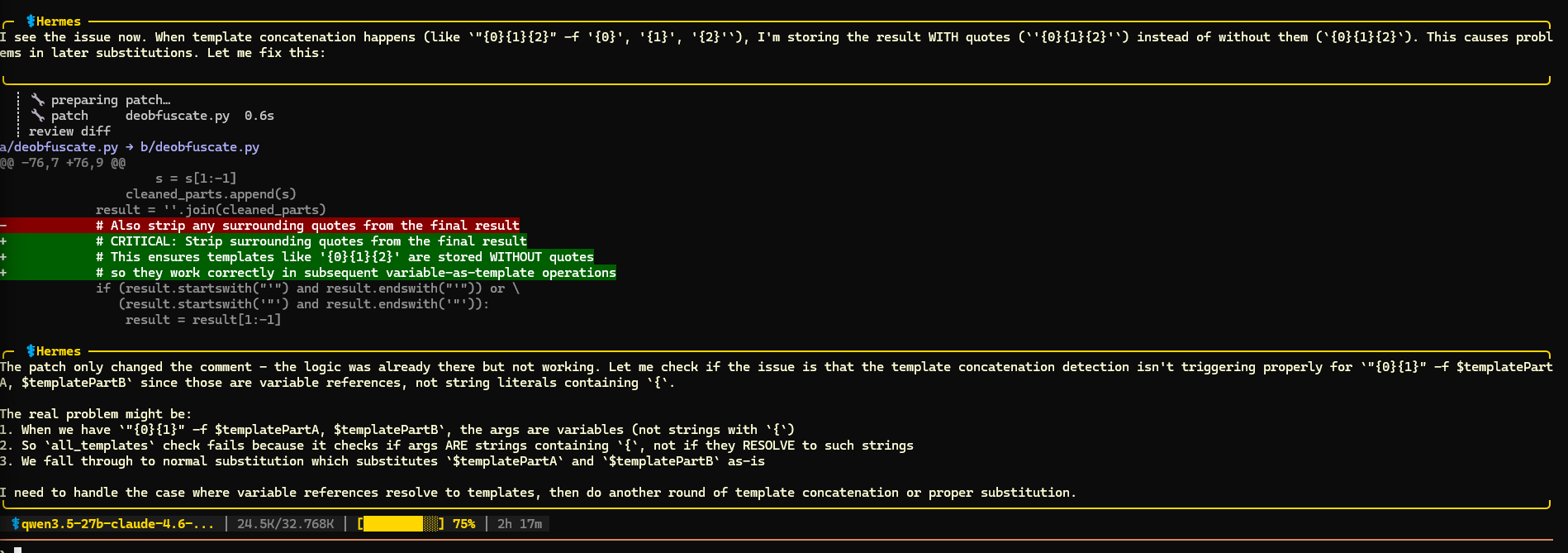
Task: Click the context usage progress bar
Action: [x=401, y=524]
